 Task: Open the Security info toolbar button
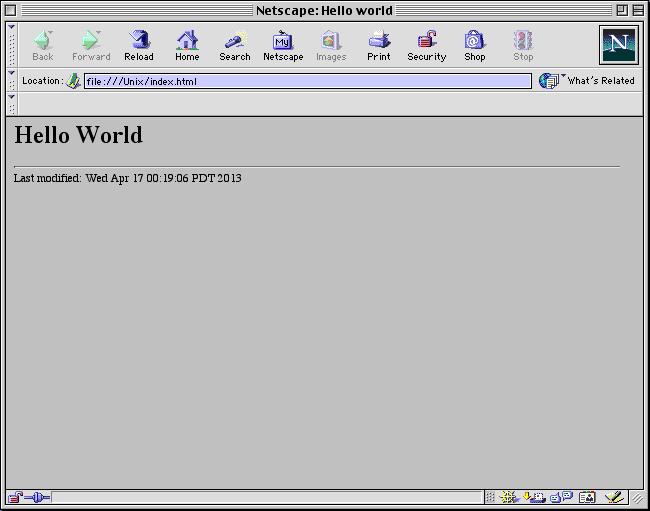427,46
